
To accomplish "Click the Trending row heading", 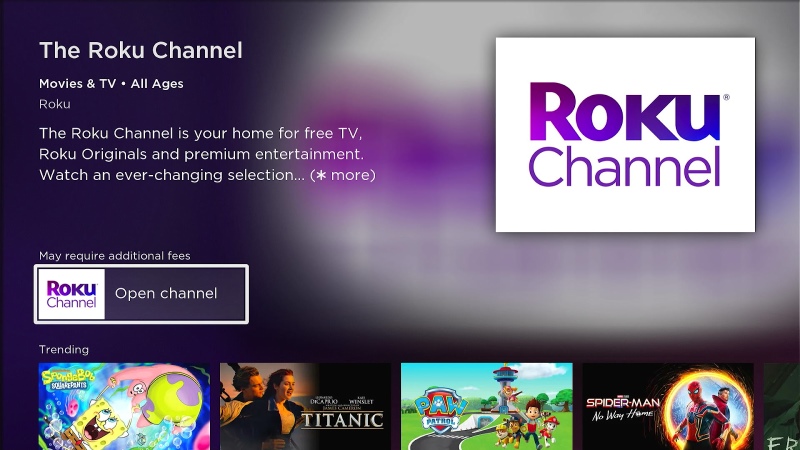I will (64, 349).
